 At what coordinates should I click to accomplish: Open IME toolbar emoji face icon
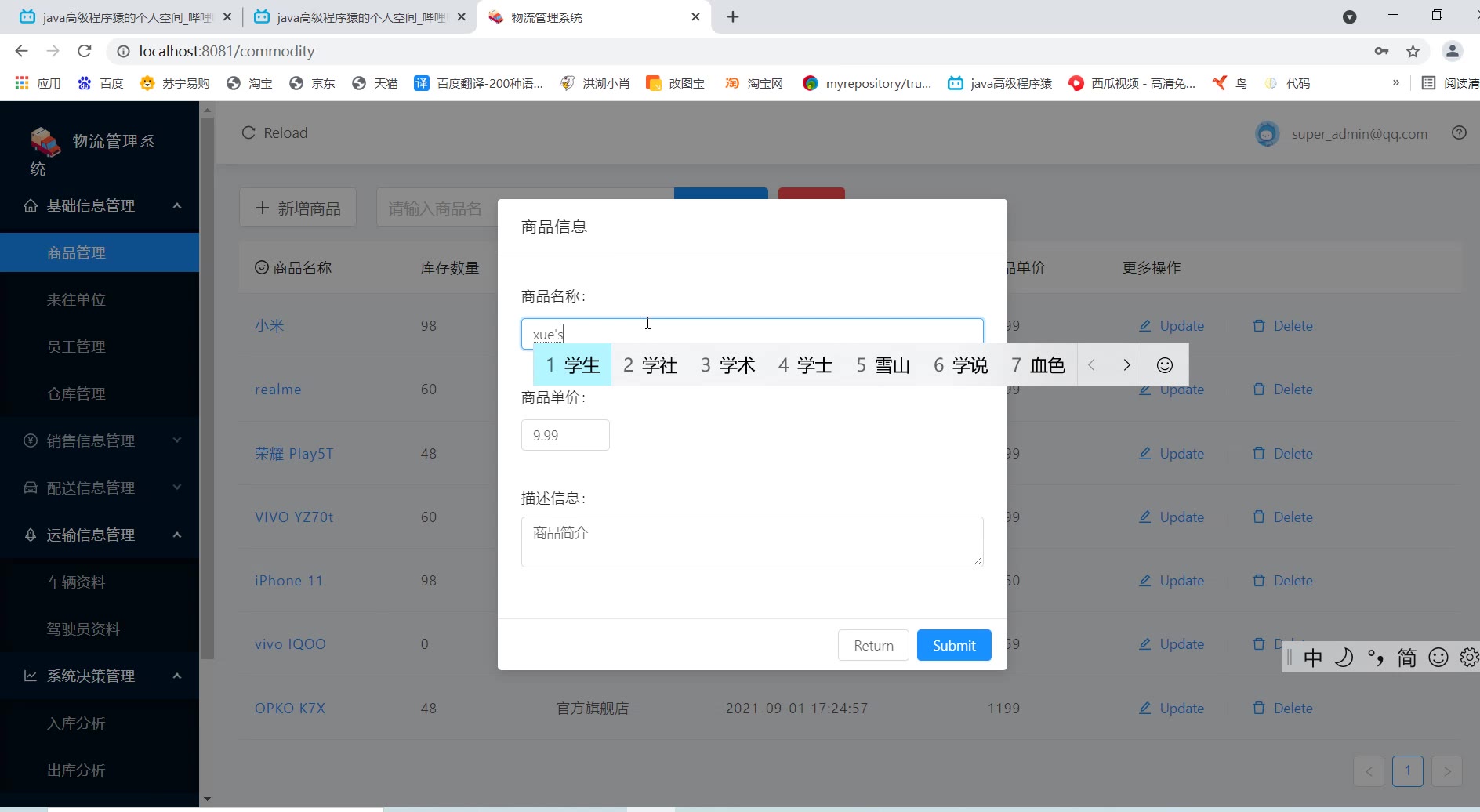coord(1438,658)
